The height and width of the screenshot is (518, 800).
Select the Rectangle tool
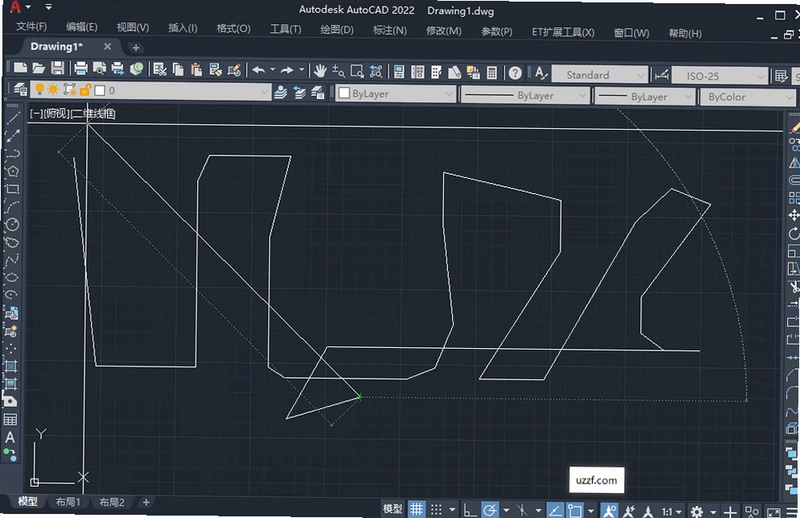click(12, 189)
